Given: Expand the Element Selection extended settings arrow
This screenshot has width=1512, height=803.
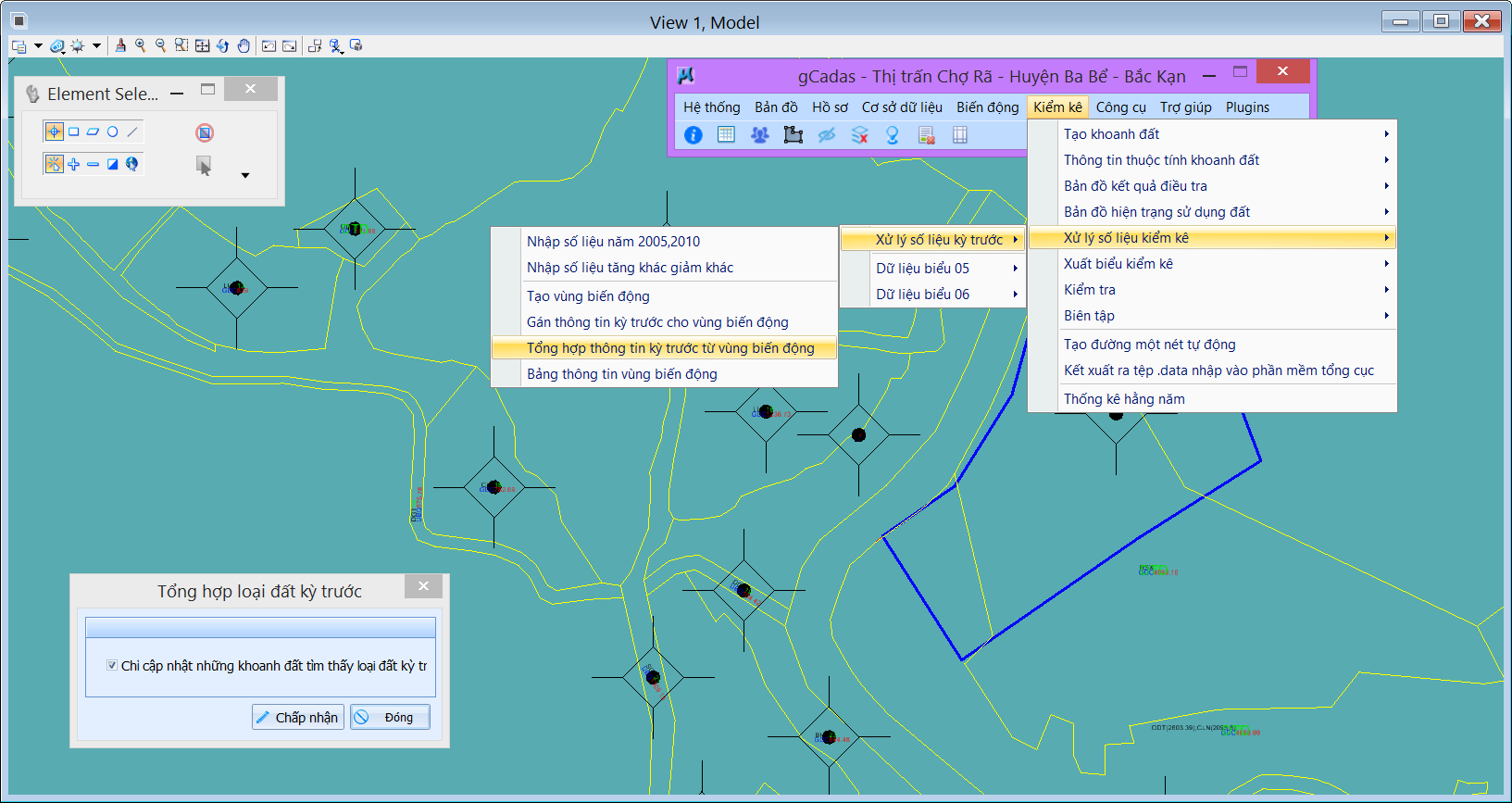Looking at the screenshot, I should 245,175.
